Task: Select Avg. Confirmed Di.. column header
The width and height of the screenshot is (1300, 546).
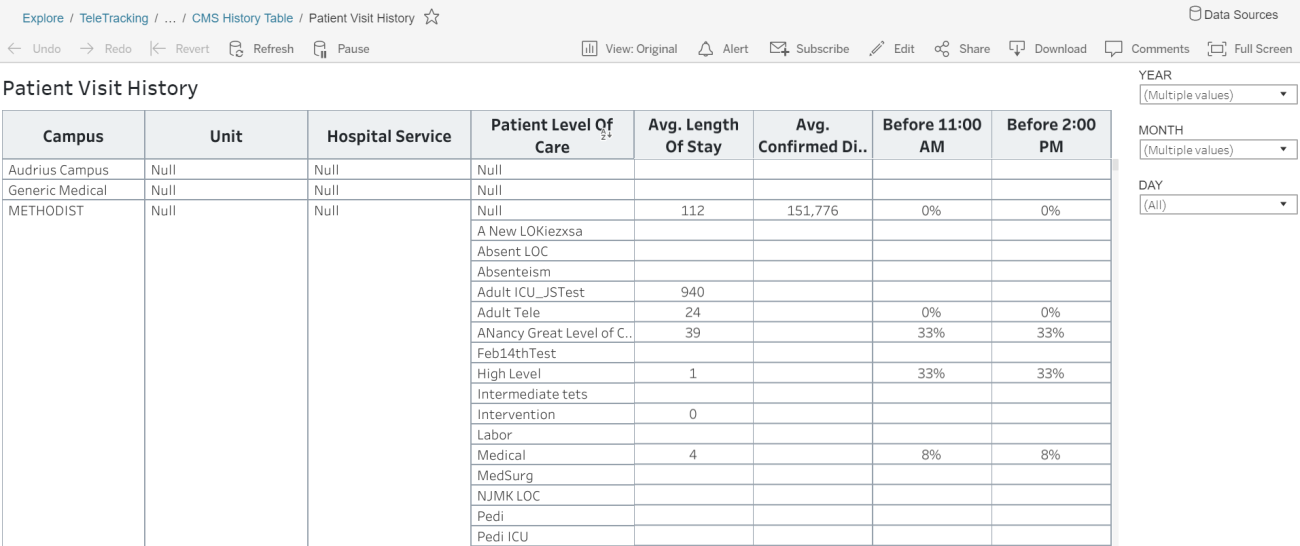Action: tap(813, 136)
